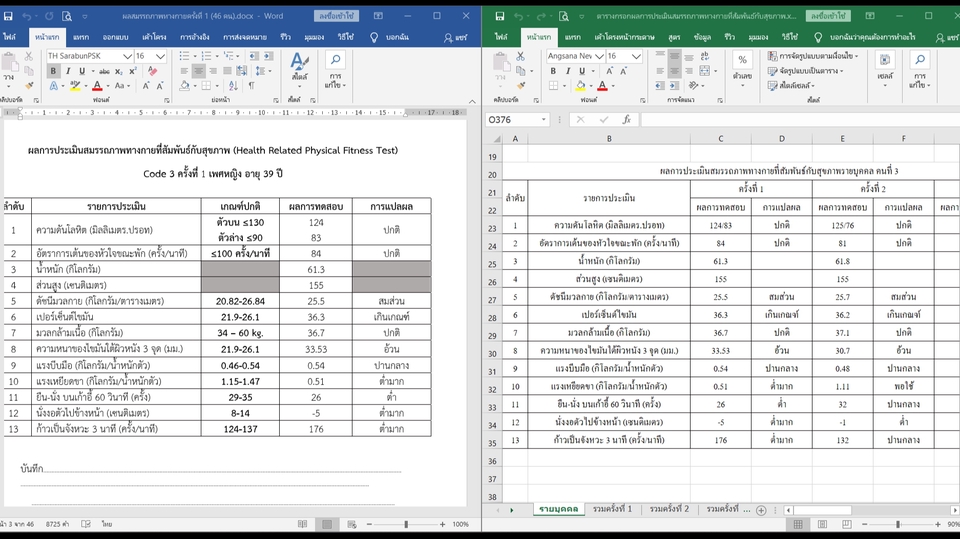Image resolution: width=960 pixels, height=539 pixels.
Task: Click the Word sign-in (ลงชื่อเข้าใช้) button
Action: 337,16
